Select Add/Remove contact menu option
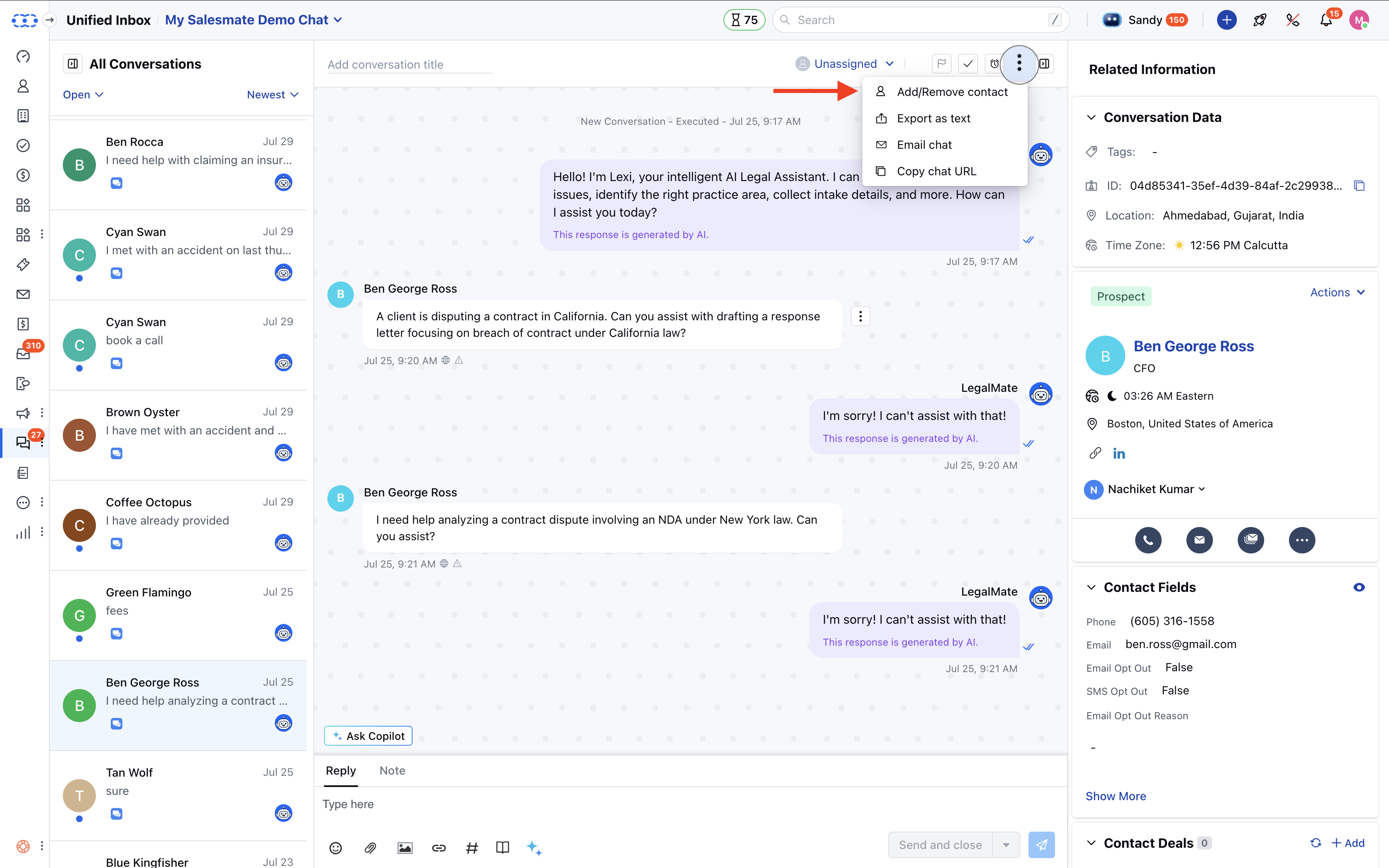 (x=952, y=92)
